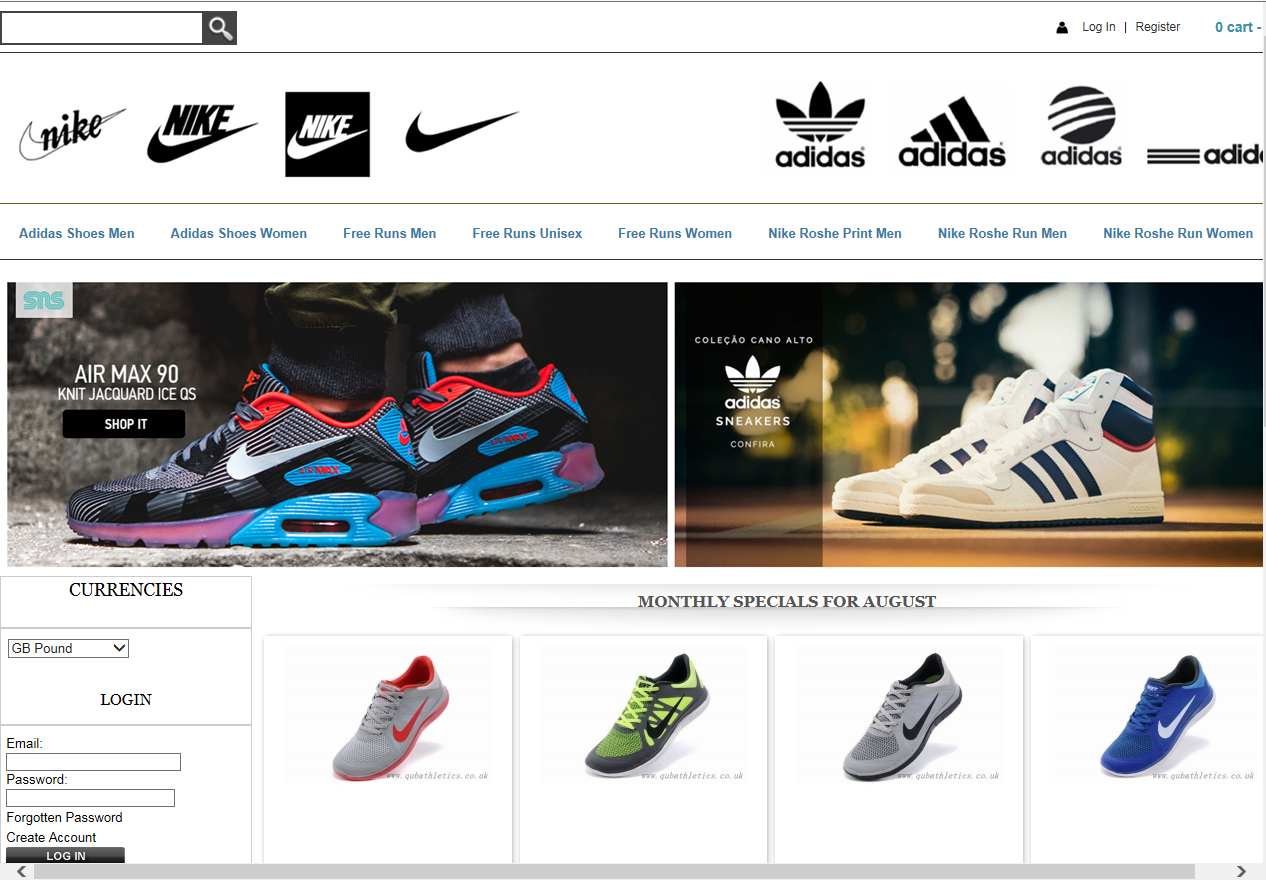This screenshot has height=880, width=1266.
Task: Open the Air Max 90 banner image
Action: (337, 424)
